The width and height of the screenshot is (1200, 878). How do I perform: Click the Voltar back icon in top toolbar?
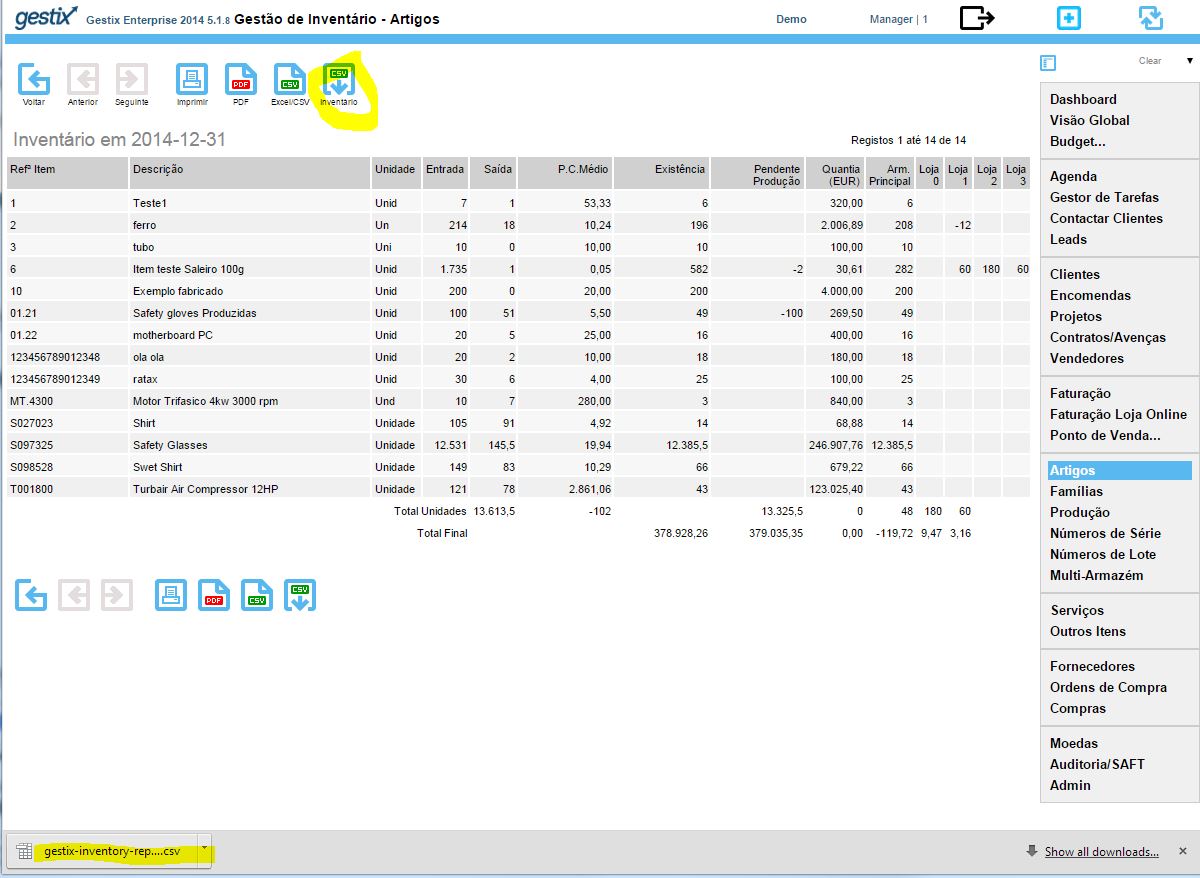coord(34,80)
